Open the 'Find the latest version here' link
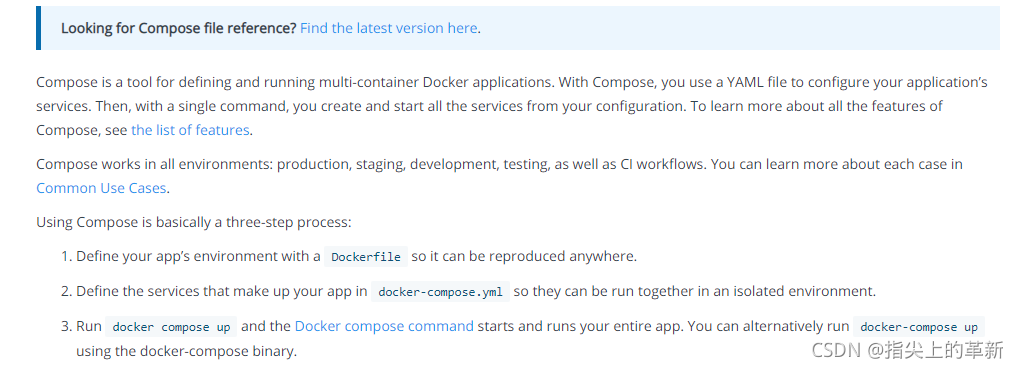 (388, 29)
